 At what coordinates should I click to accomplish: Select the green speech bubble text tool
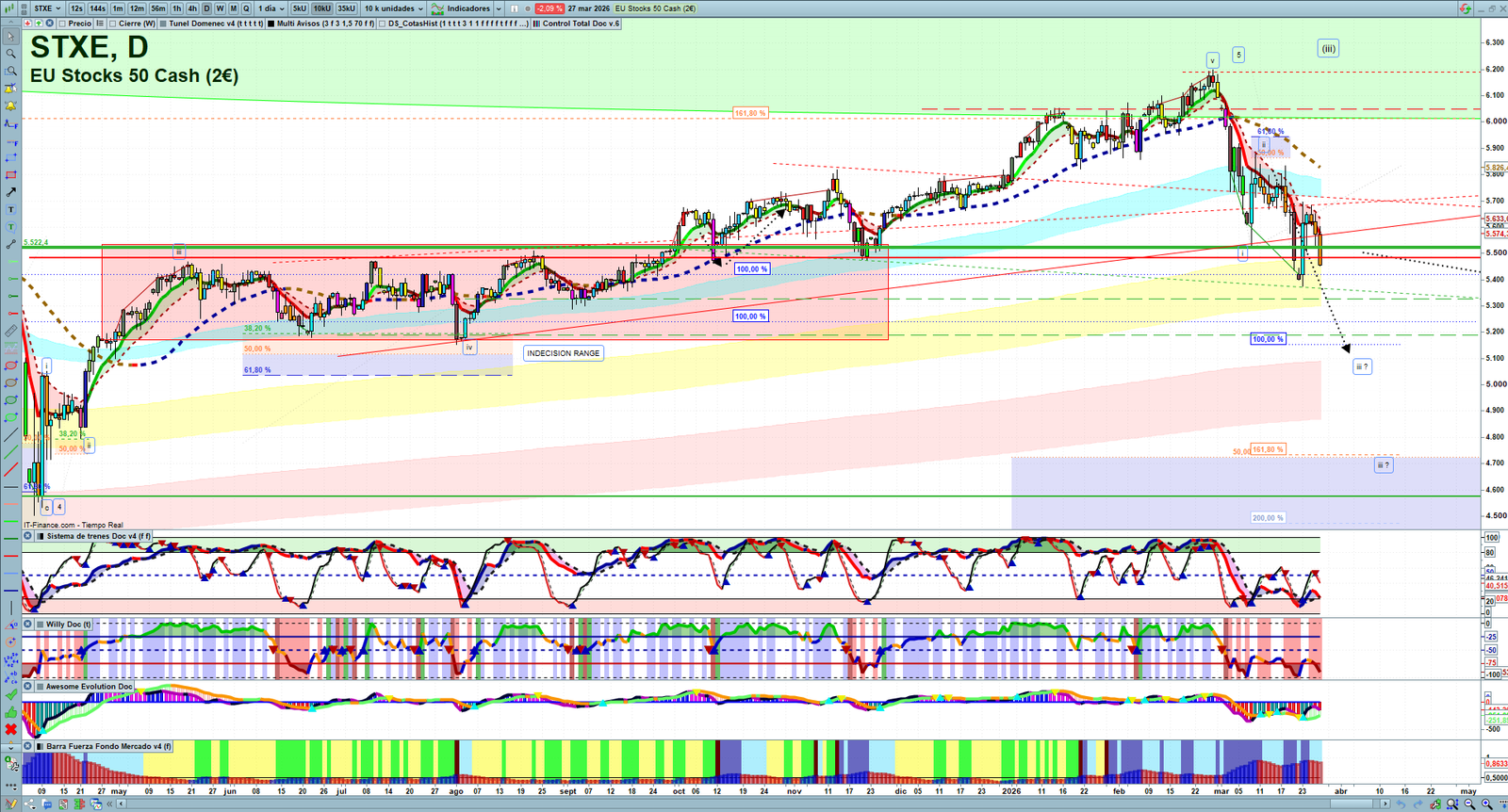click(x=10, y=227)
